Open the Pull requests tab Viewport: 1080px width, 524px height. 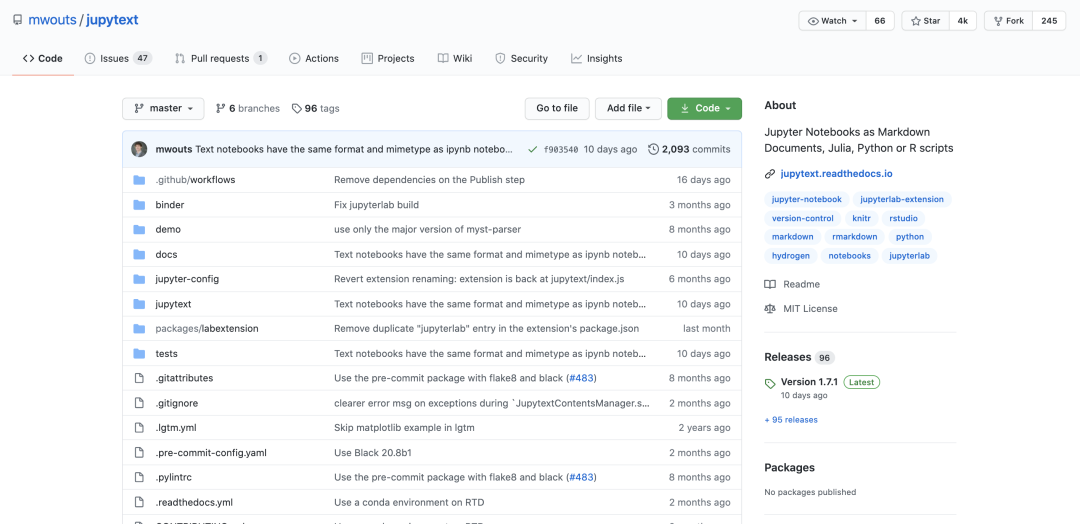pyautogui.click(x=221, y=59)
